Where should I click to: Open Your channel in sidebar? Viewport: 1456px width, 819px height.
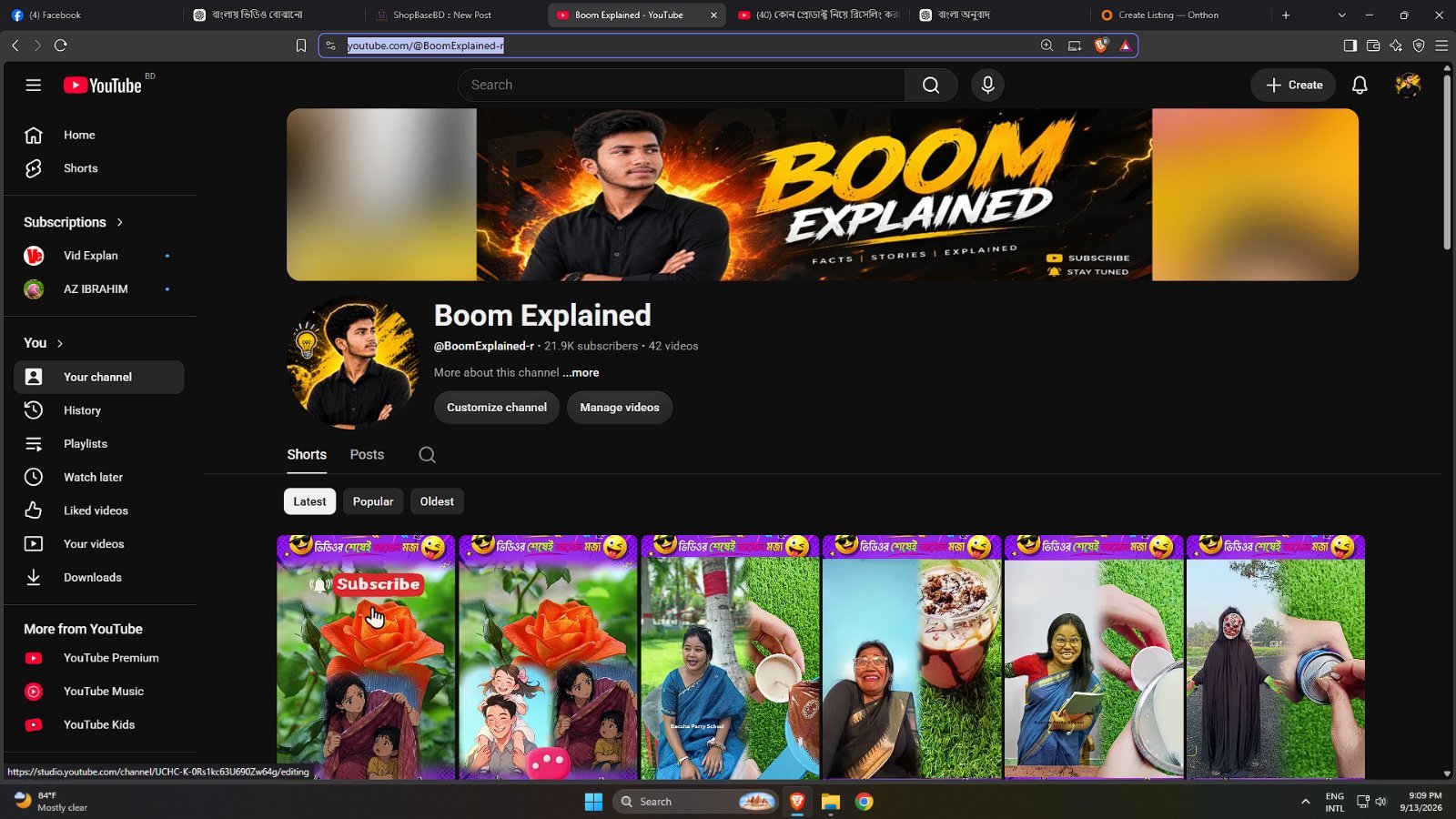point(99,377)
